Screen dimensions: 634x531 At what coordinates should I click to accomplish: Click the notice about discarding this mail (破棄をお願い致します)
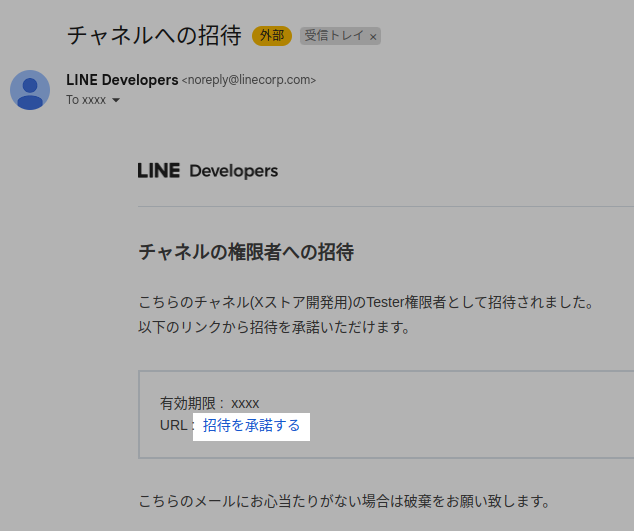pyautogui.click(x=344, y=501)
